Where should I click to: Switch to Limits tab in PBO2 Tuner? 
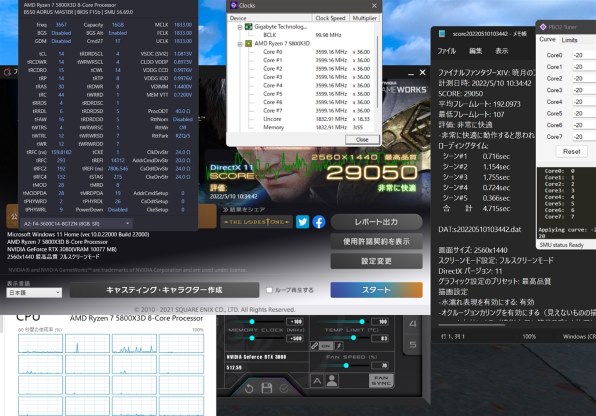click(569, 40)
